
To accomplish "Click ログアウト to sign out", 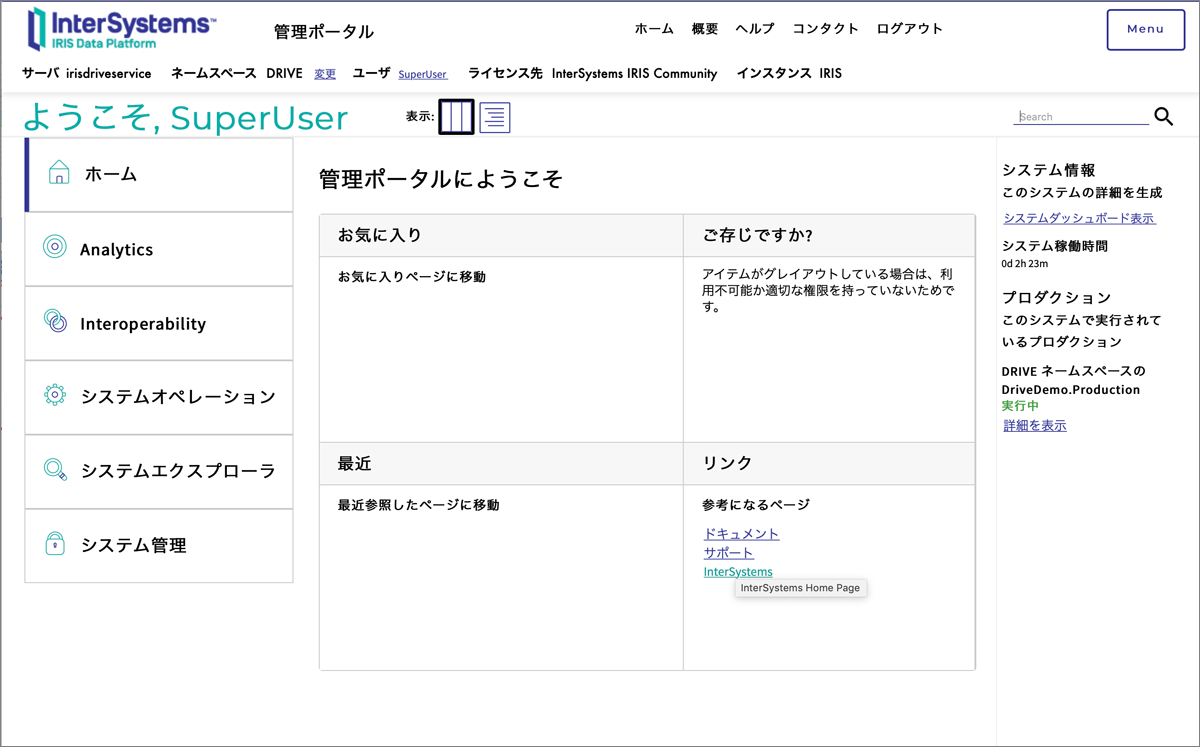I will click(910, 29).
